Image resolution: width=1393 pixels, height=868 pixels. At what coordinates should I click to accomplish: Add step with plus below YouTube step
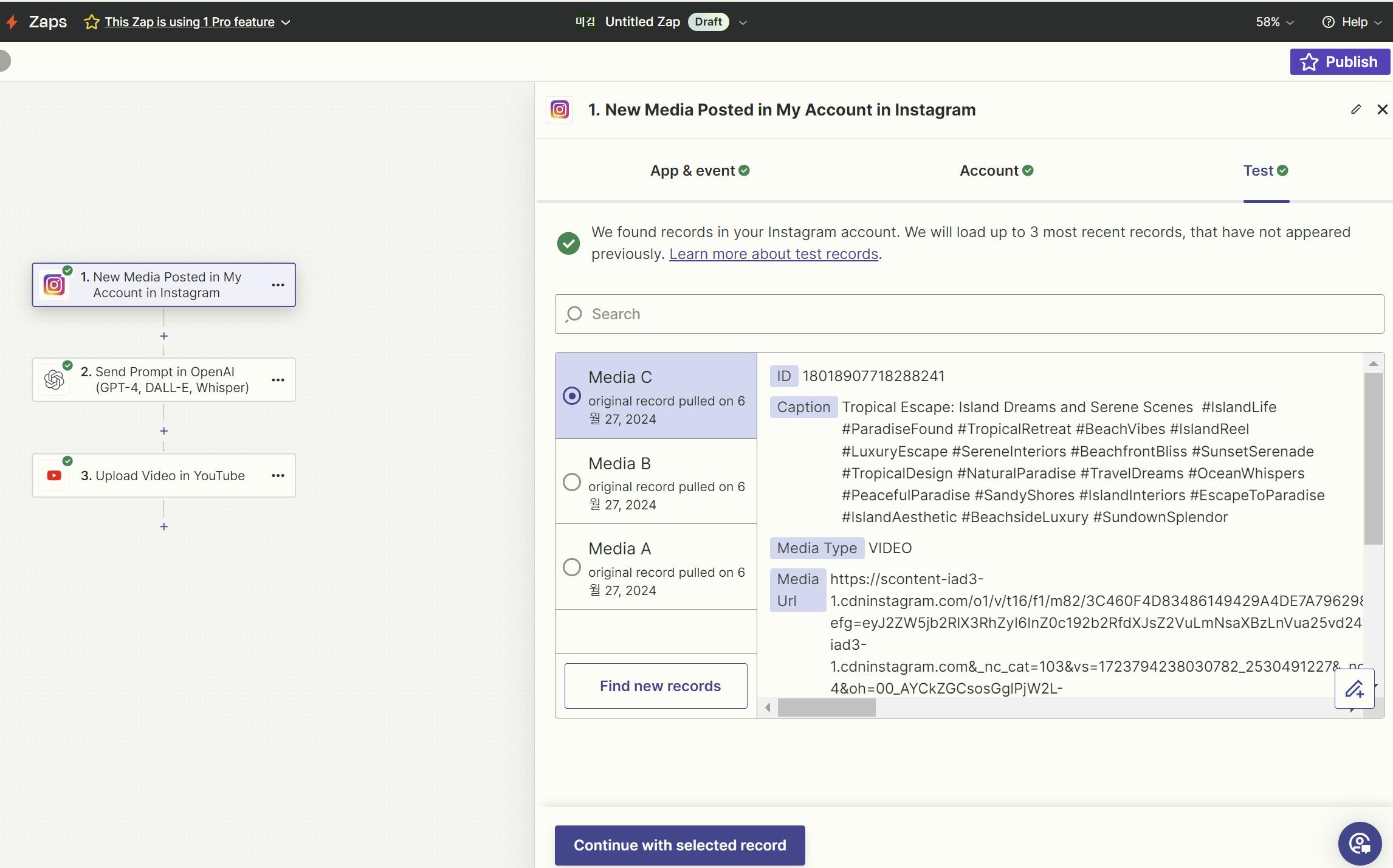[x=163, y=526]
